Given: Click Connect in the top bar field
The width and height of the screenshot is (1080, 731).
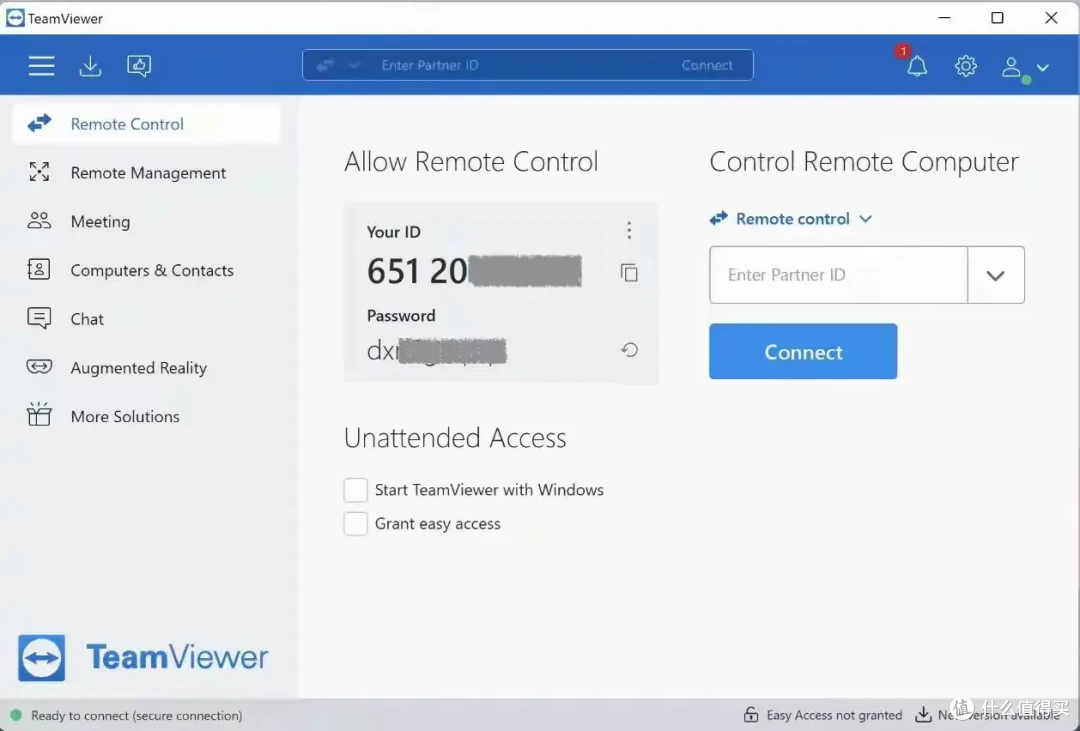Looking at the screenshot, I should [707, 65].
